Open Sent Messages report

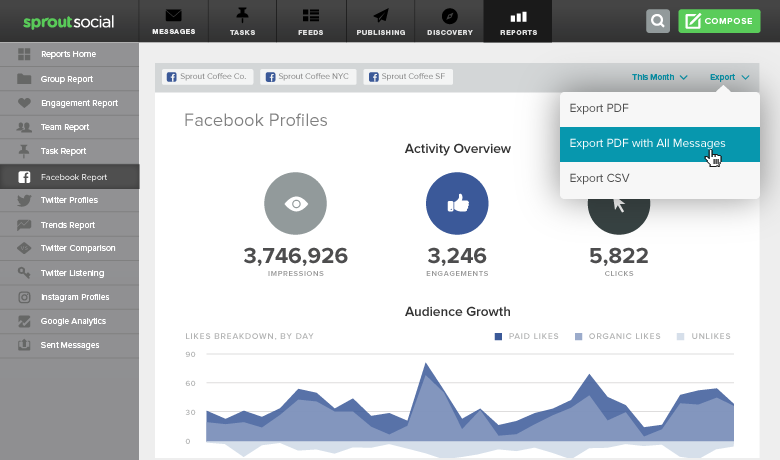(70, 345)
